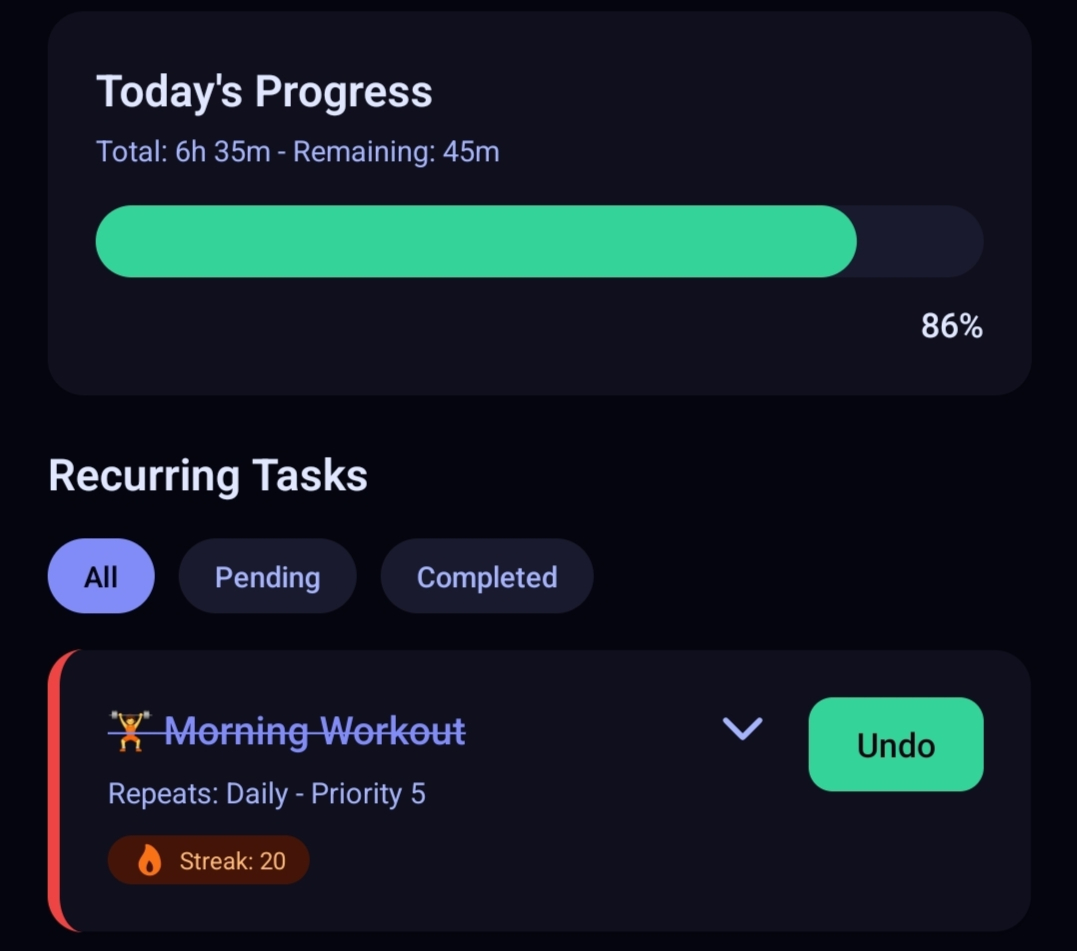Click the Streak: 20 badge
The height and width of the screenshot is (951, 1077).
coord(208,860)
